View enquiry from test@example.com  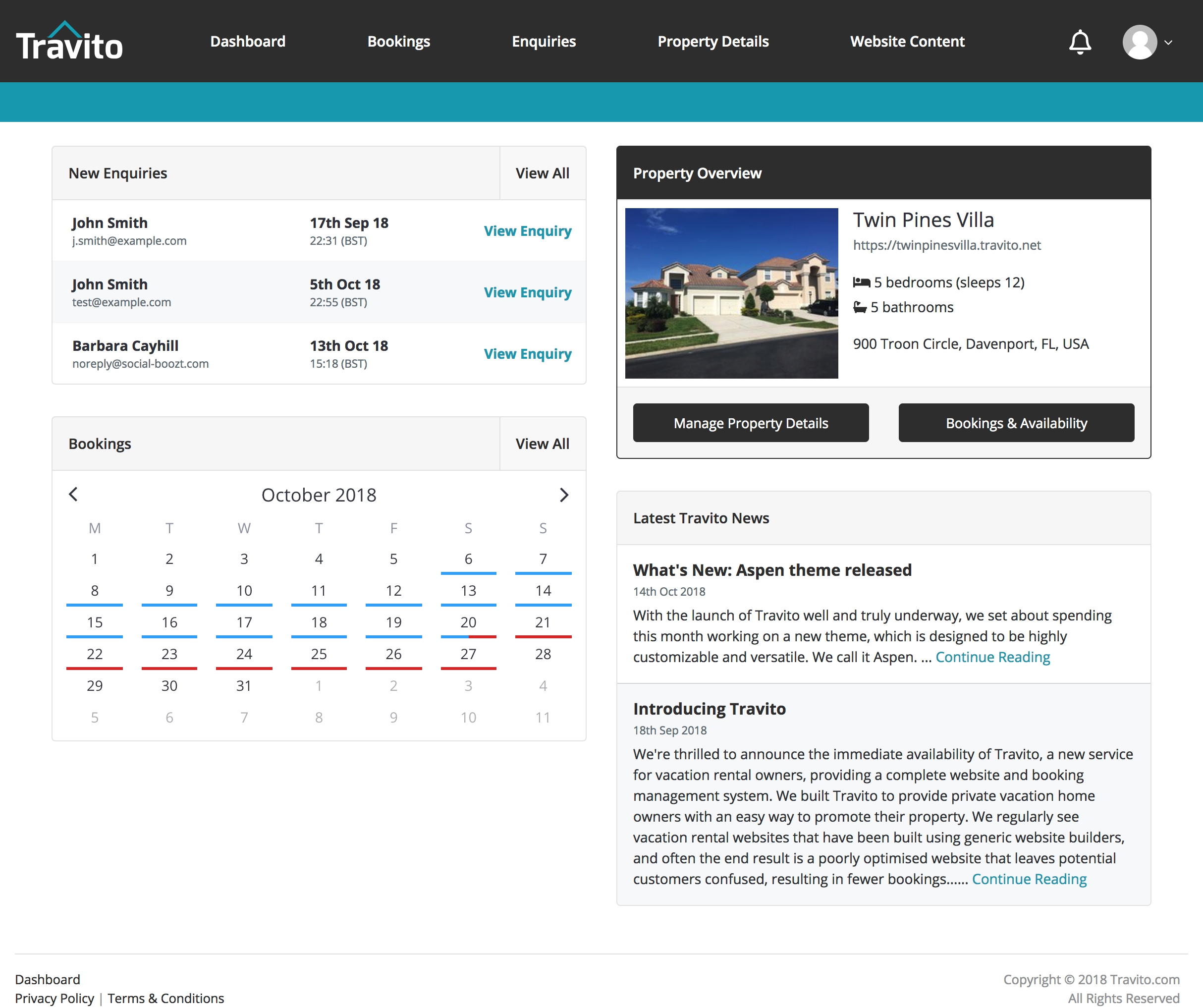(528, 292)
